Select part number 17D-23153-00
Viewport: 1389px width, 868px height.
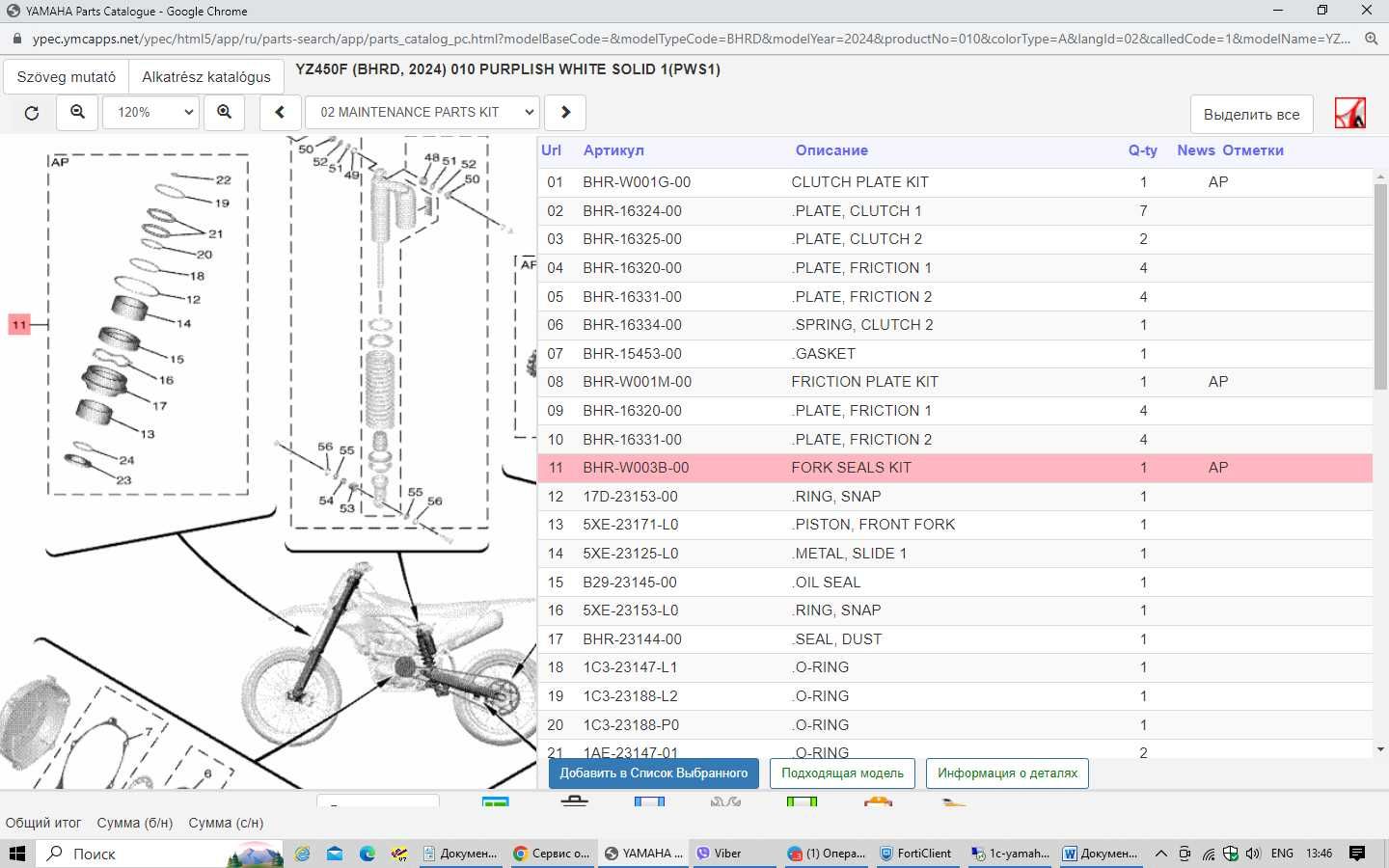[x=630, y=497]
